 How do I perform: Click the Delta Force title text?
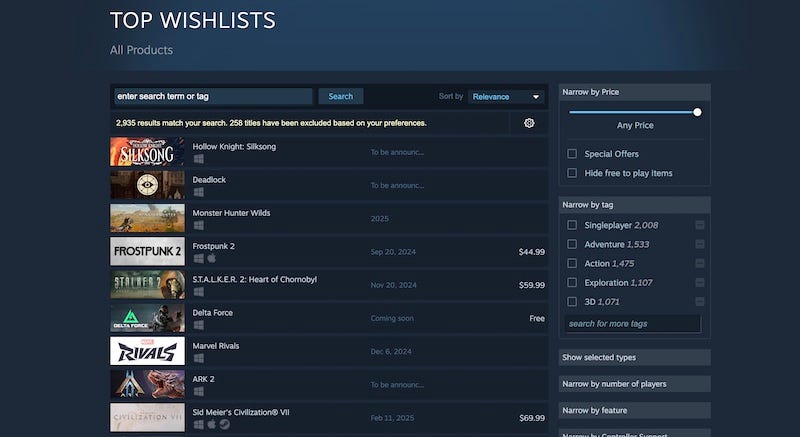(212, 313)
